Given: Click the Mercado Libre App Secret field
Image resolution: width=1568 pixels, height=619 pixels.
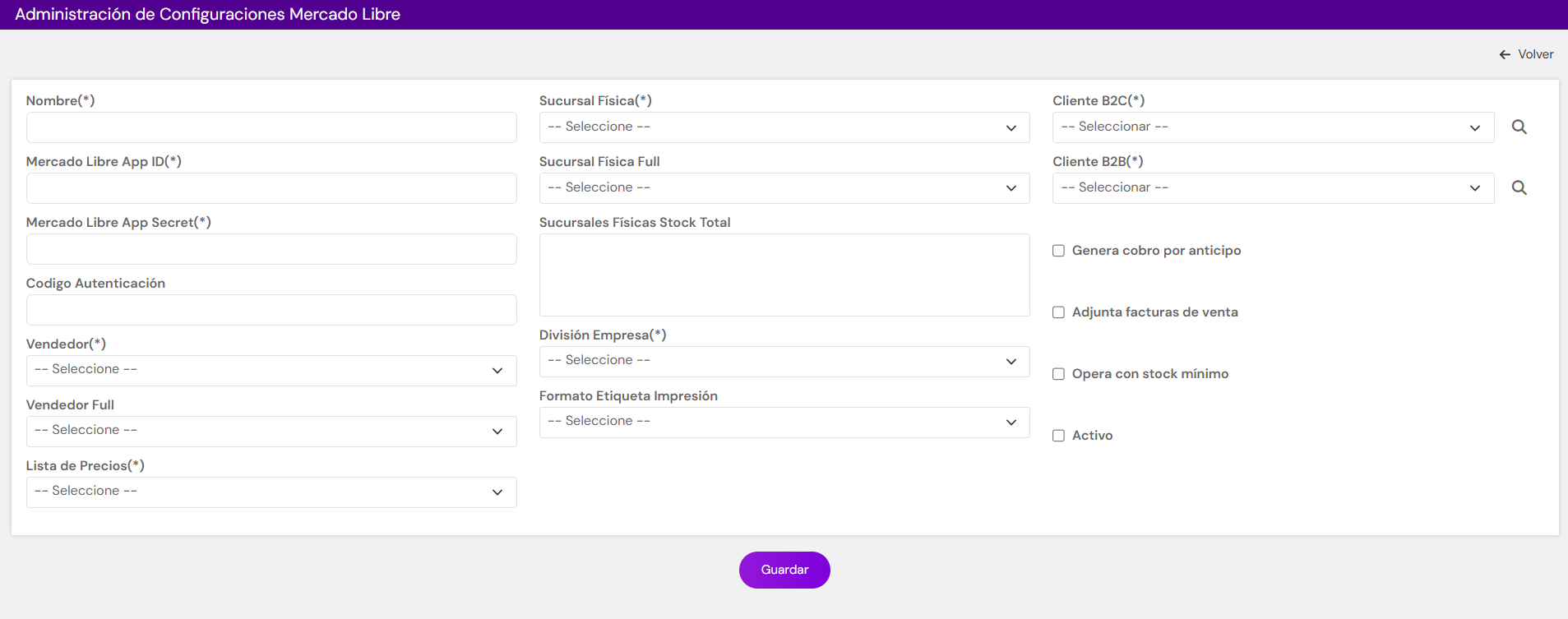Looking at the screenshot, I should coord(271,249).
